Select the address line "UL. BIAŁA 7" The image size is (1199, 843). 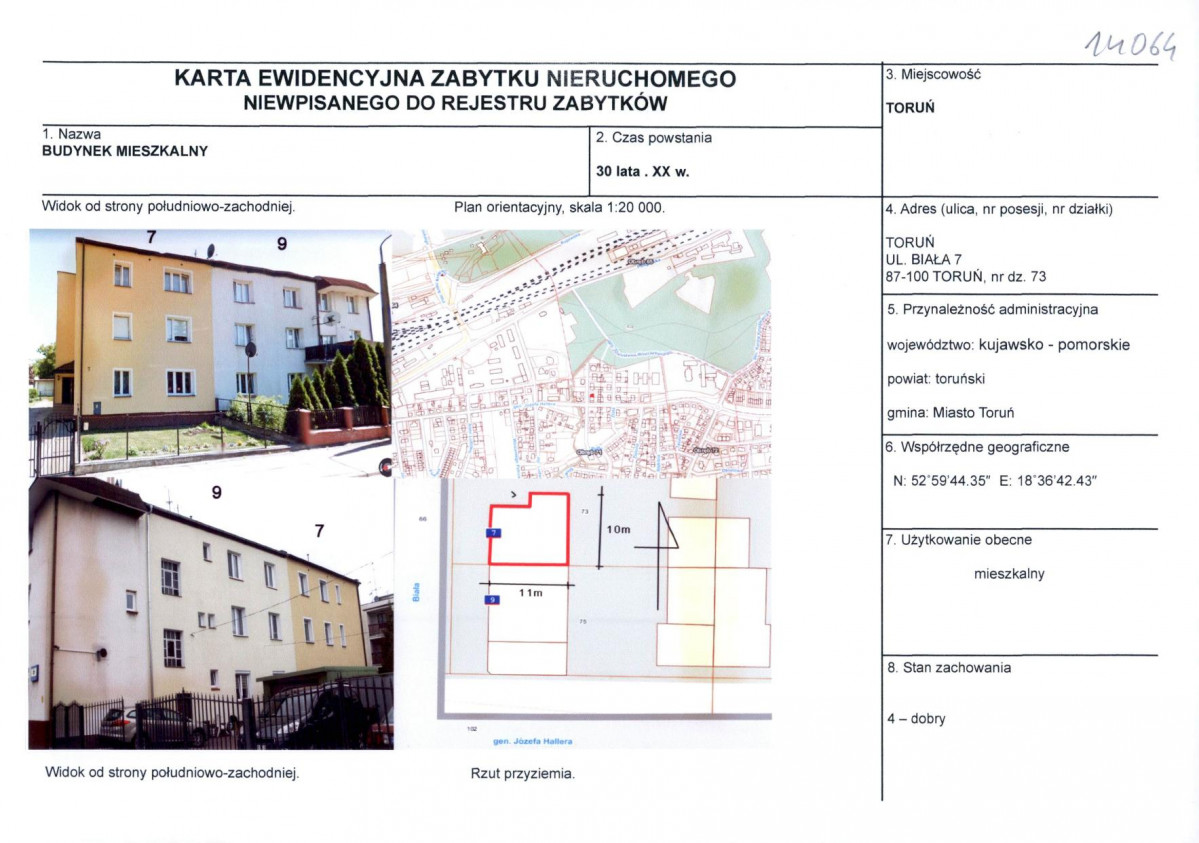(923, 259)
